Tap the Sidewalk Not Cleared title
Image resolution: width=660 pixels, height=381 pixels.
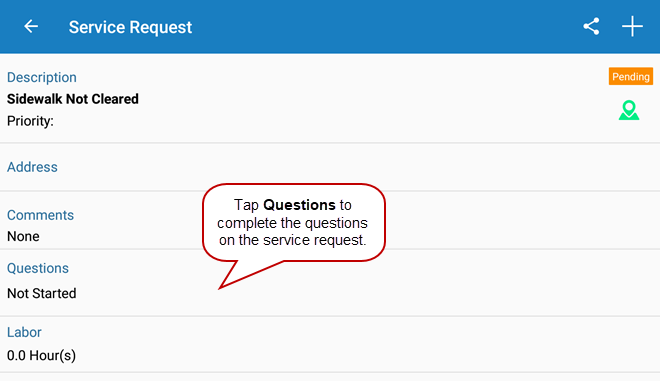73,99
